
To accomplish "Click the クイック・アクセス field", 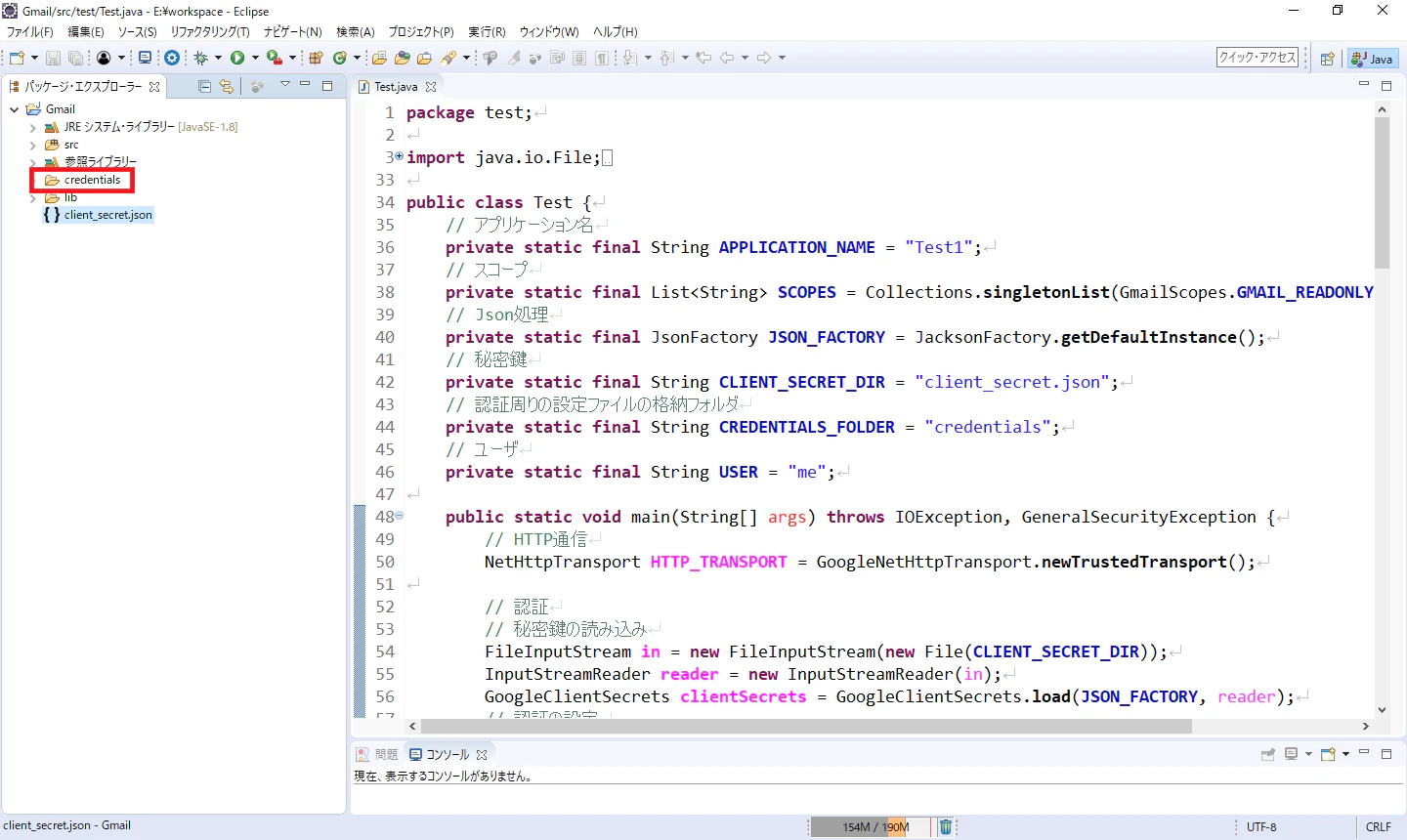I will [1258, 58].
